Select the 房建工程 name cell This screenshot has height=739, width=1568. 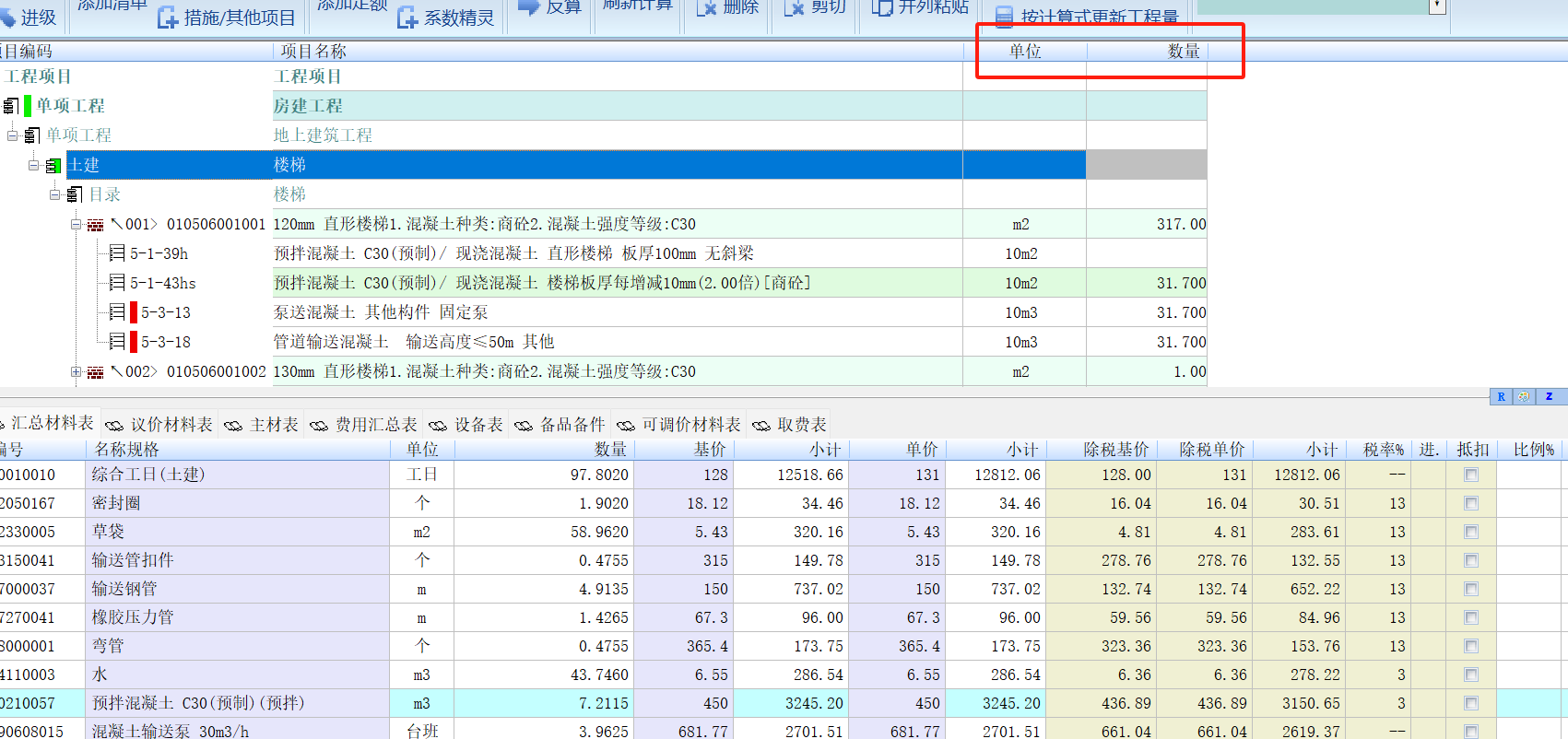click(618, 106)
